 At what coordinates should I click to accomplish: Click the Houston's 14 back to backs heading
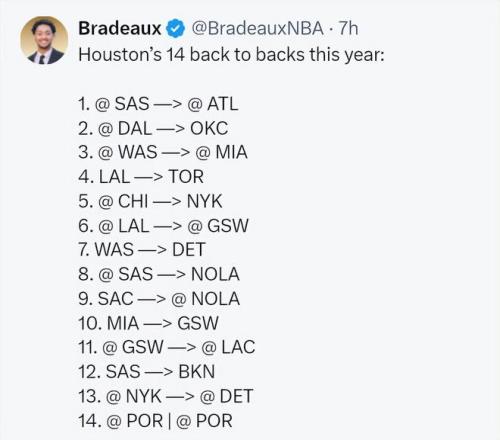(x=231, y=55)
